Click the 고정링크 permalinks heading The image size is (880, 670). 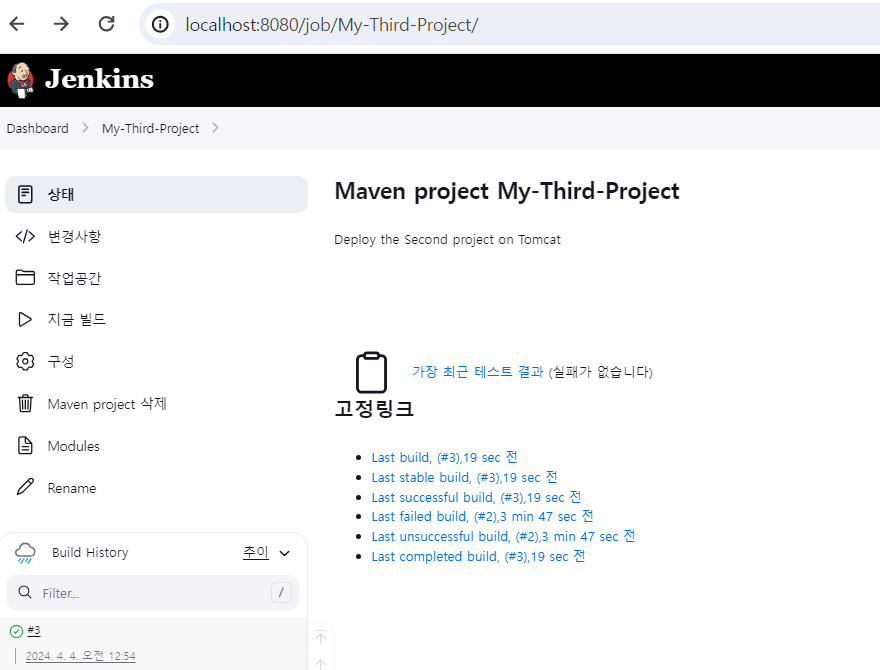pos(374,408)
